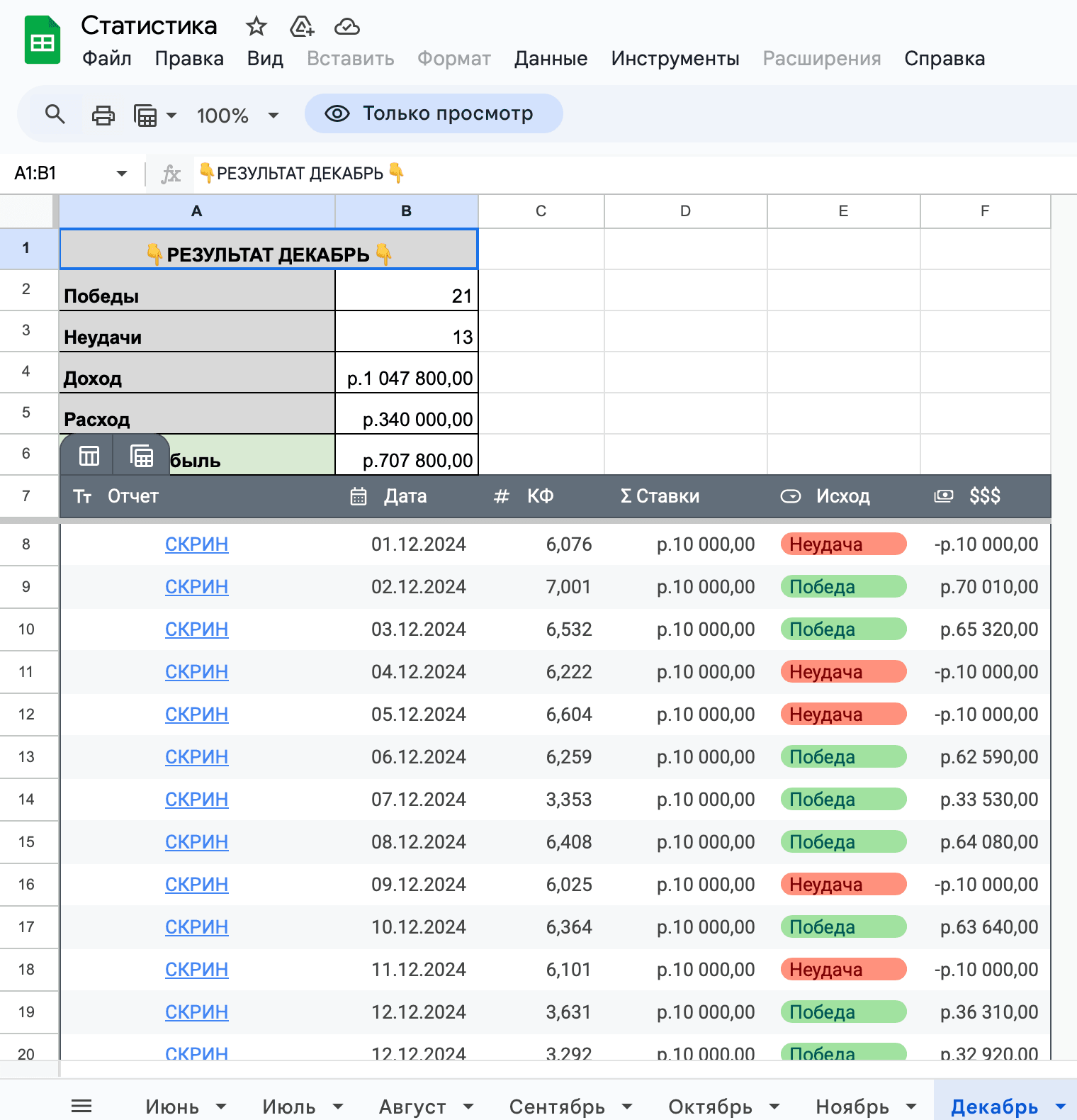Click the text type icon beside Отчет
1077x1120 pixels.
click(x=83, y=497)
